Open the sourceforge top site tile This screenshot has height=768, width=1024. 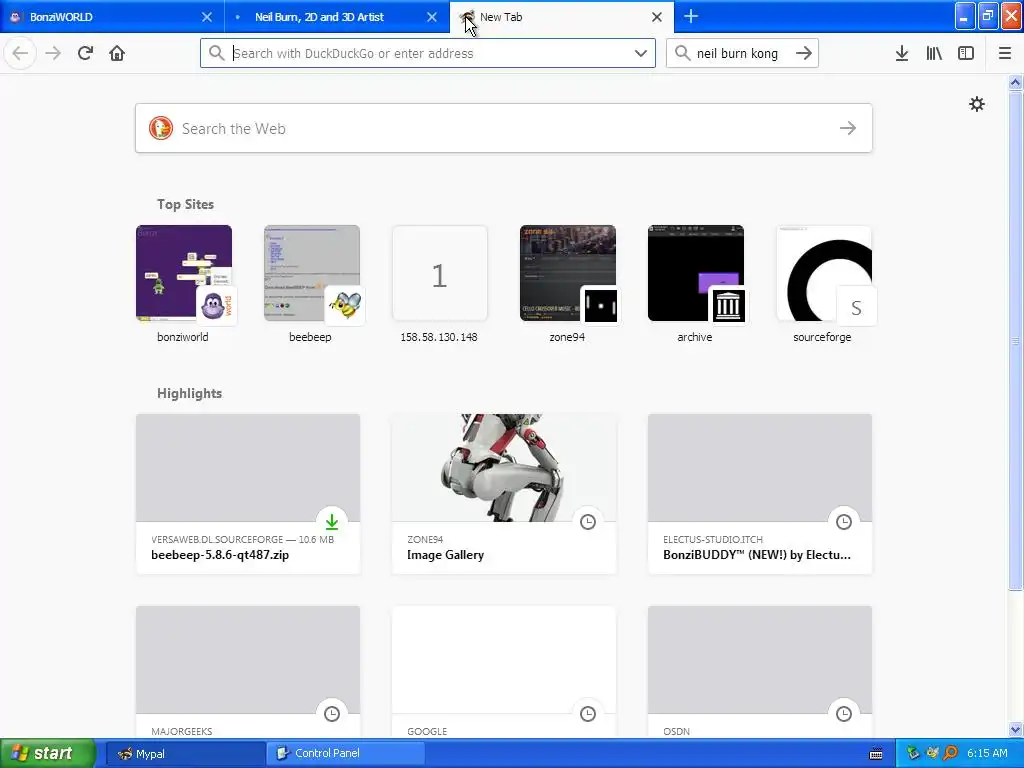(x=824, y=284)
